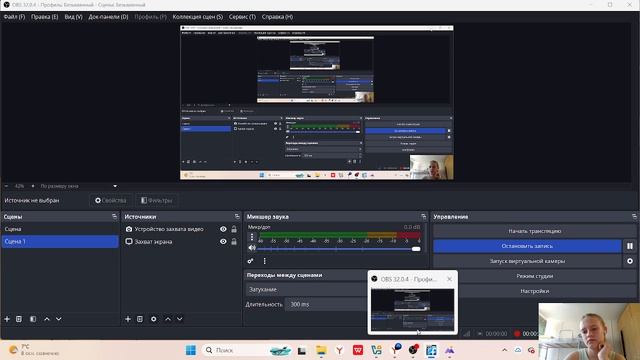
Task: Pop out the Микшер звука dock panel
Action: point(423,217)
